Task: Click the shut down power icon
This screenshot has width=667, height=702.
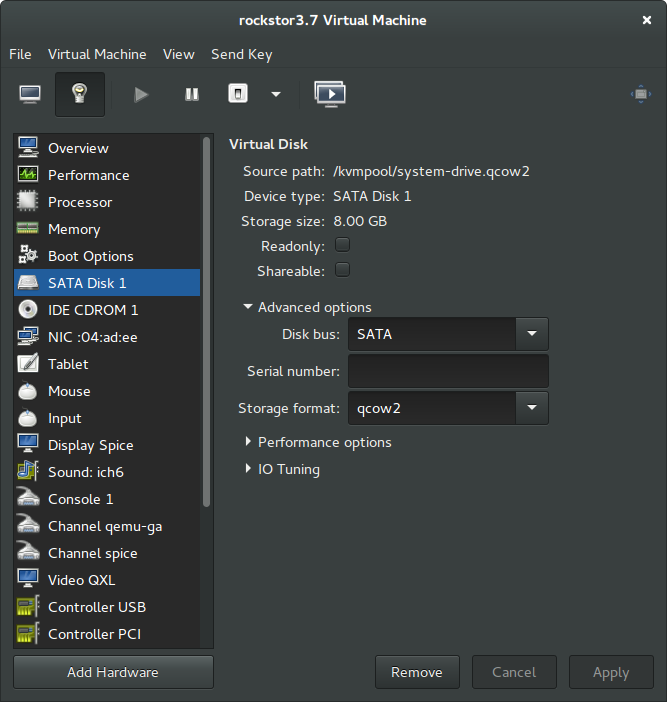Action: click(x=238, y=94)
